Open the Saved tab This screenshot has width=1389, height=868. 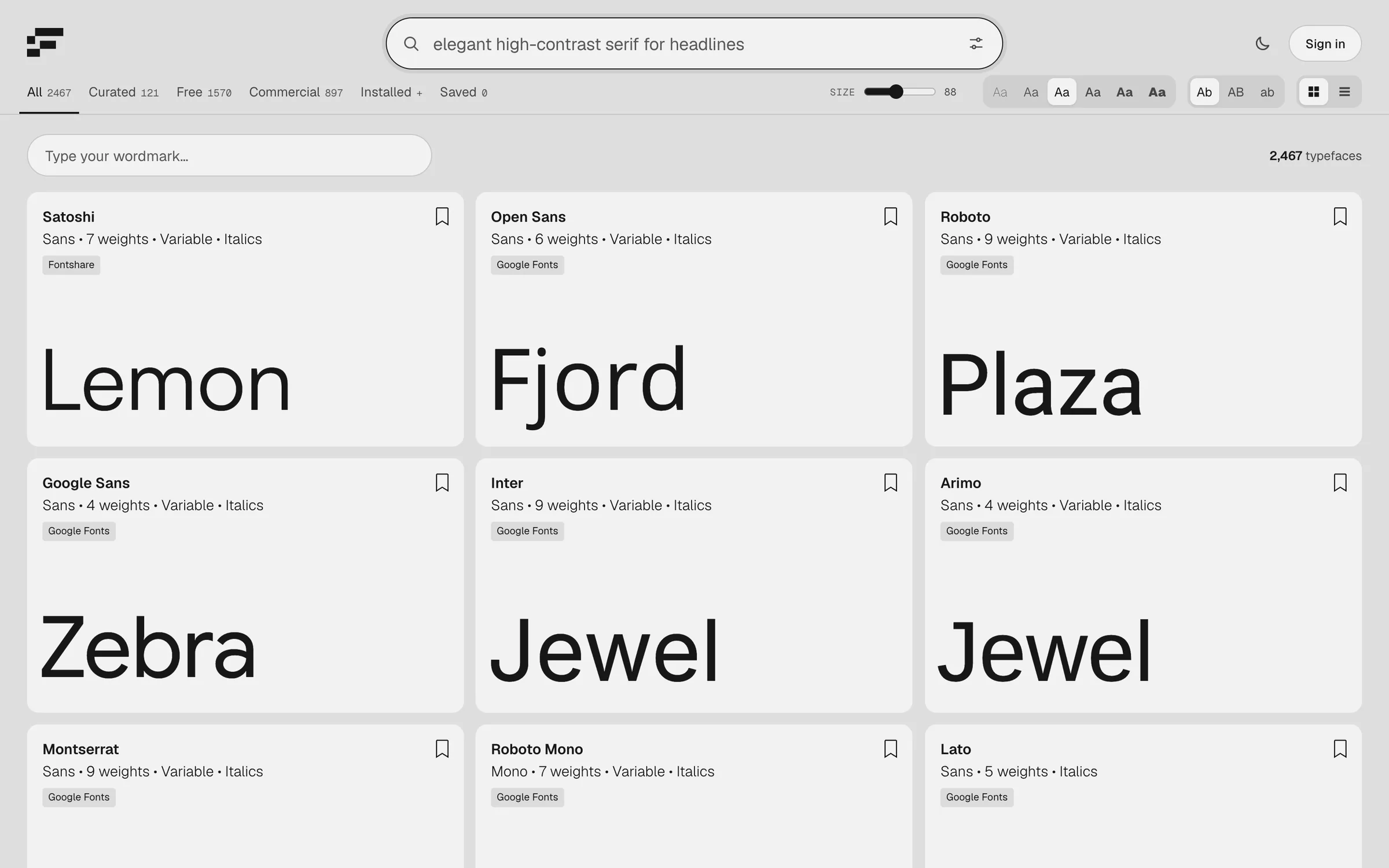[x=464, y=93]
